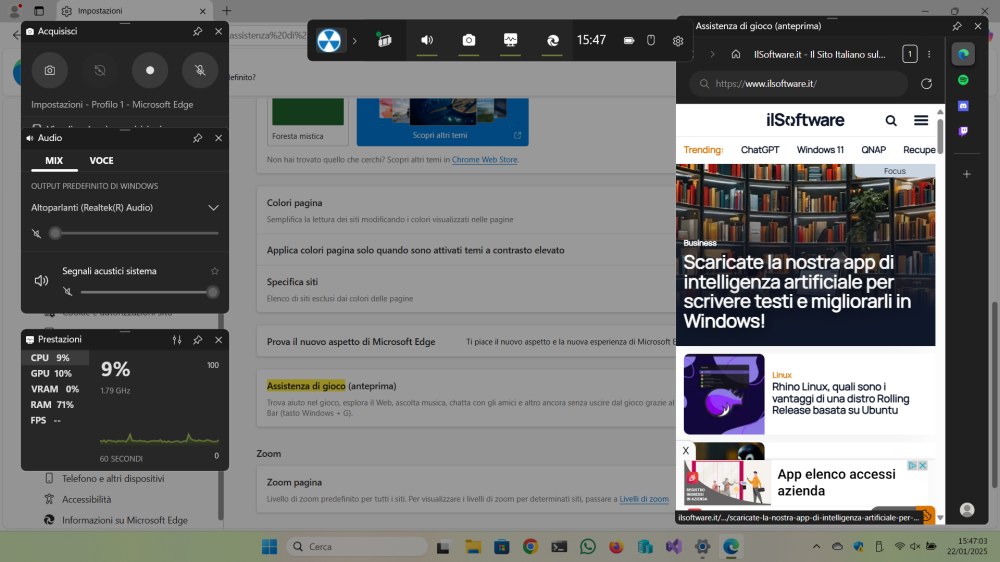Open Windows Start menu on taskbar
This screenshot has width=1000, height=562.
point(269,547)
